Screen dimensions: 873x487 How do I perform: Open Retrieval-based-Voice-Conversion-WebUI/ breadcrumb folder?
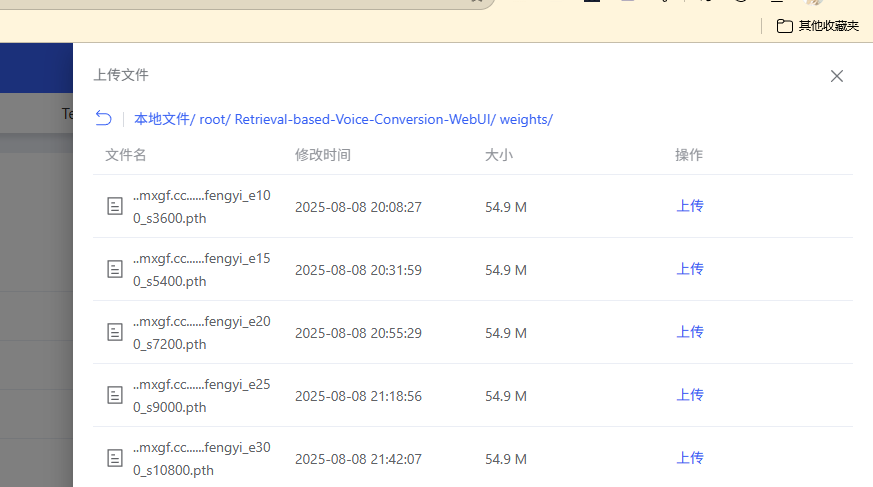coord(365,119)
